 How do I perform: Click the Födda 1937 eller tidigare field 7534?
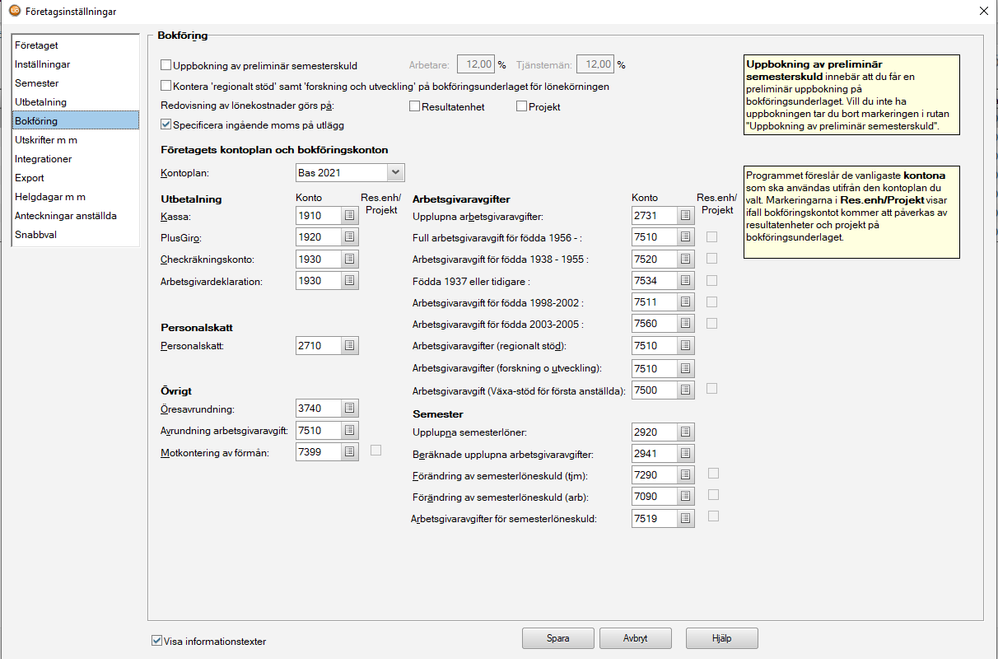tap(655, 281)
